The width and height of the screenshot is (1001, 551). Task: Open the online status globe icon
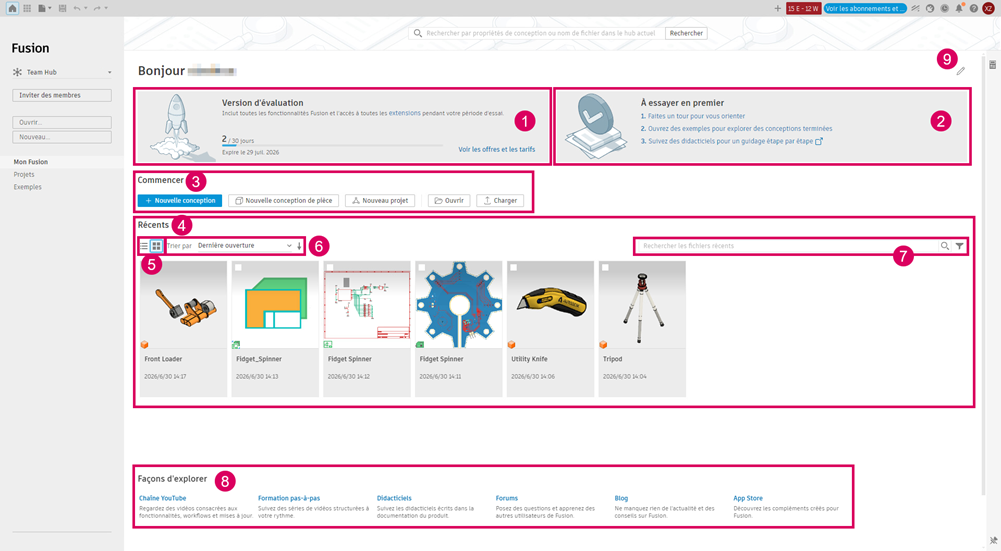point(930,8)
